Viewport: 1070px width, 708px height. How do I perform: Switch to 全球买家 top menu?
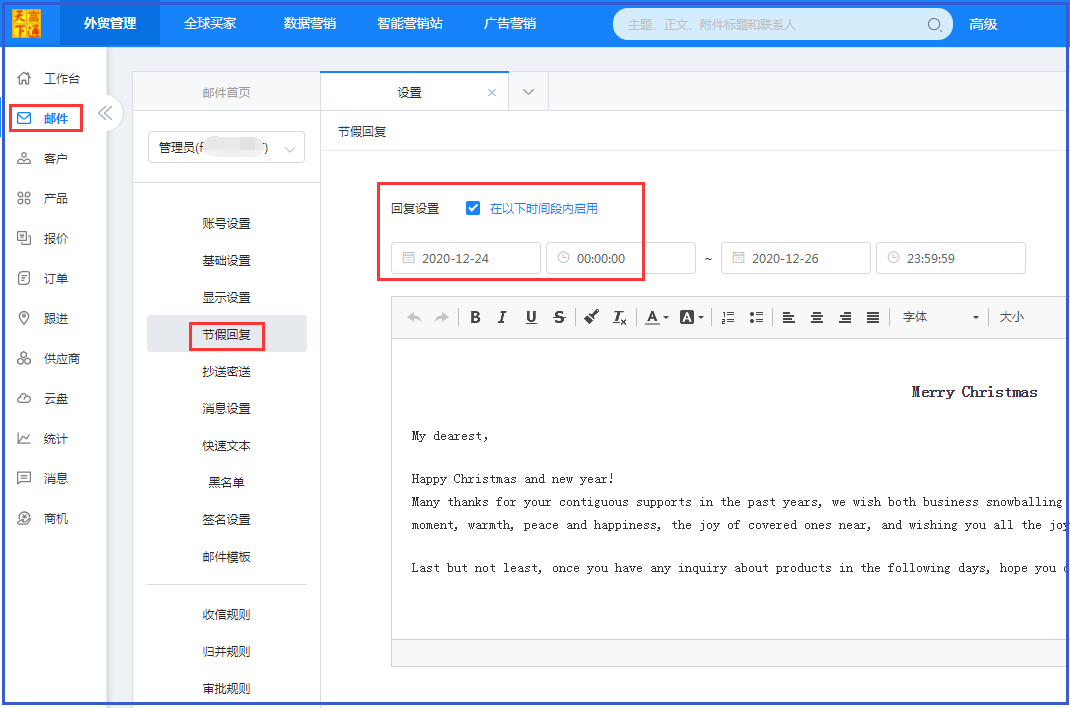(209, 23)
